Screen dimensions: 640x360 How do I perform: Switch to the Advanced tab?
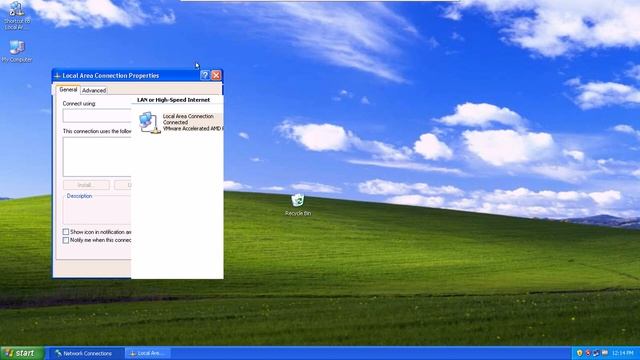pyautogui.click(x=94, y=90)
